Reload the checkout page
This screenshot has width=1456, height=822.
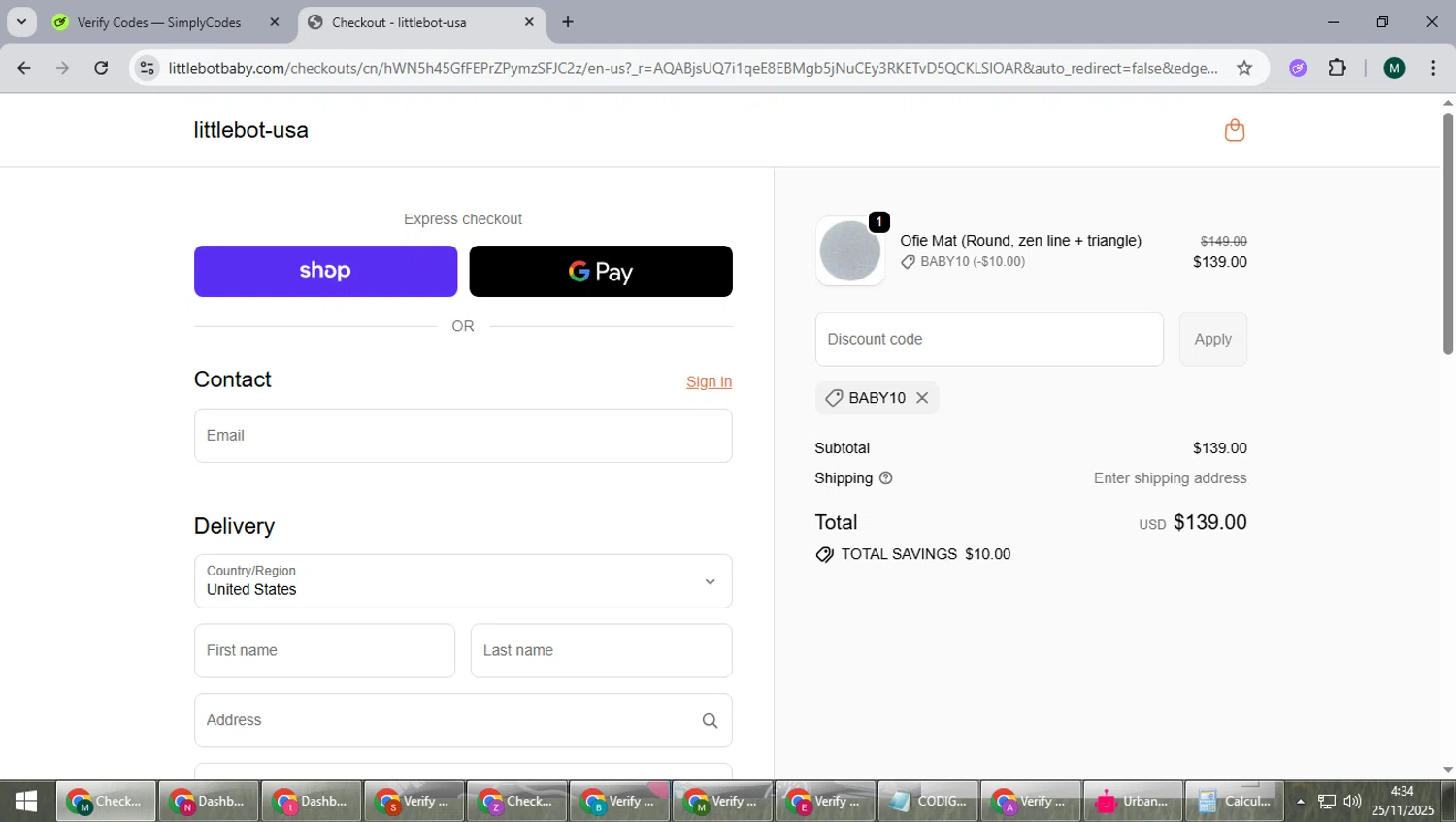pyautogui.click(x=101, y=68)
